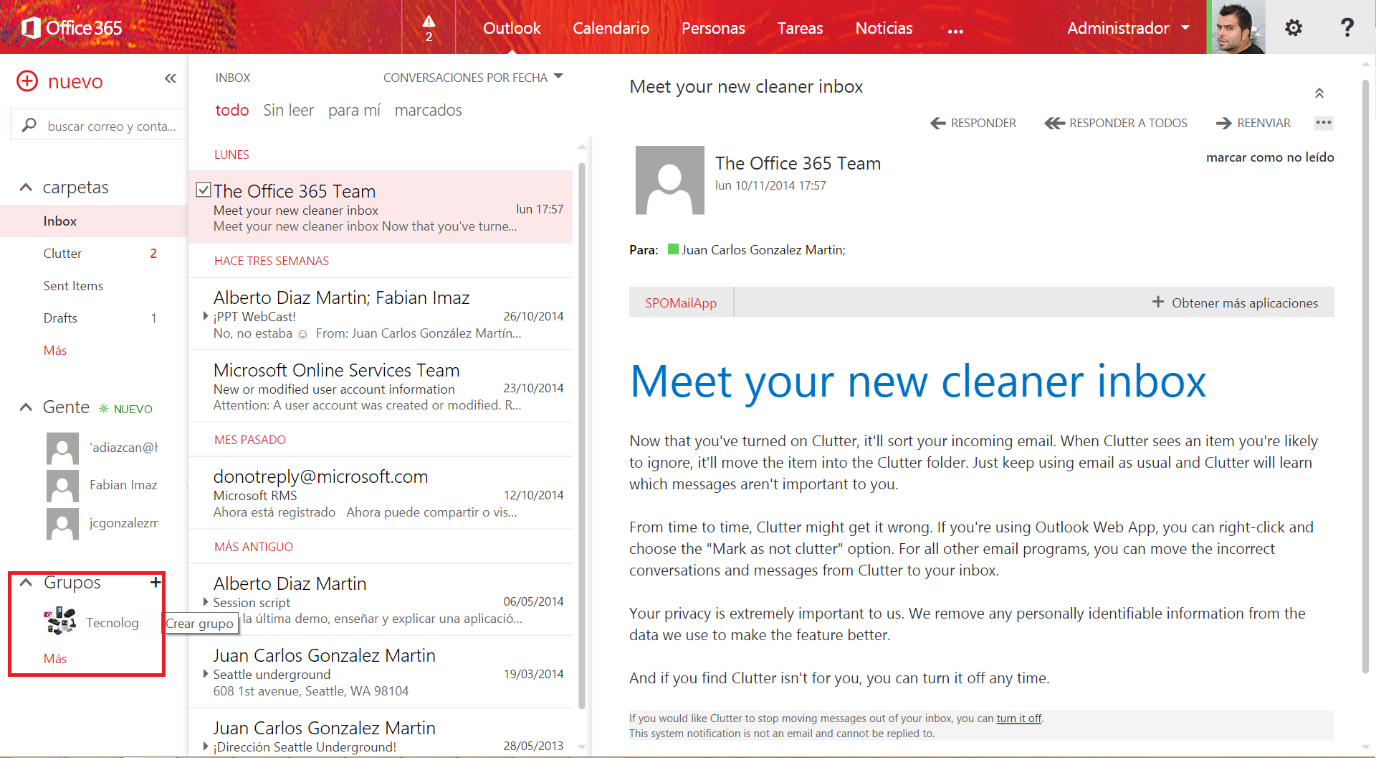Click the turn it off link
Viewport: 1376px width, 758px height.
pyautogui.click(x=1018, y=716)
